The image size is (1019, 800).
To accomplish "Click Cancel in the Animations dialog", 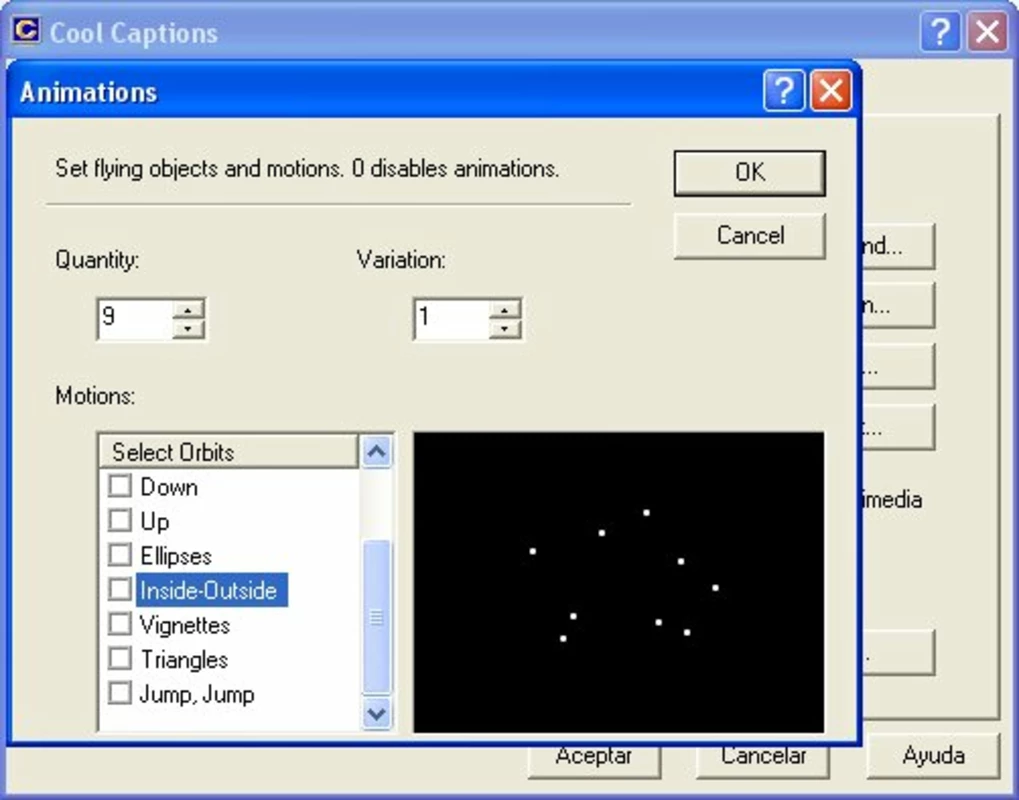I will pyautogui.click(x=749, y=235).
